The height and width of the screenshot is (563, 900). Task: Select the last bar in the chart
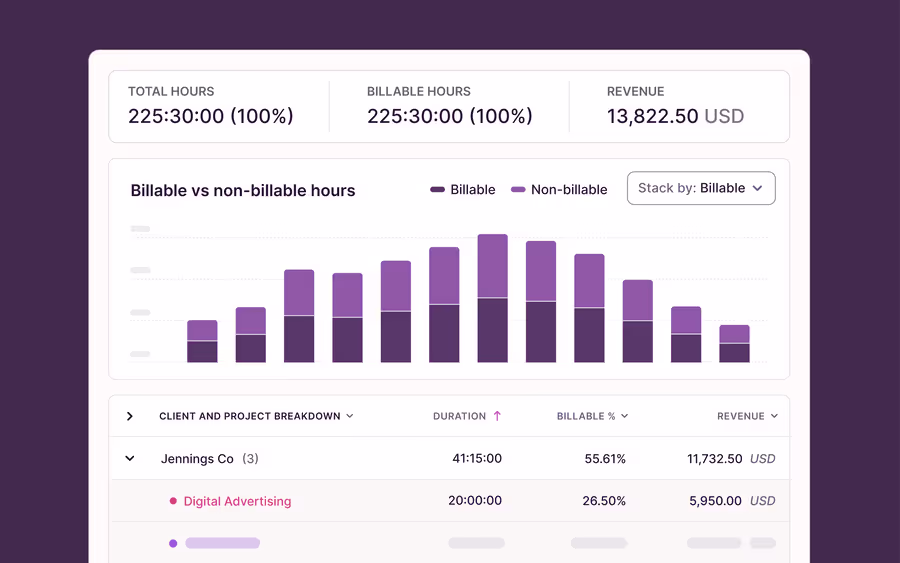coord(734,343)
